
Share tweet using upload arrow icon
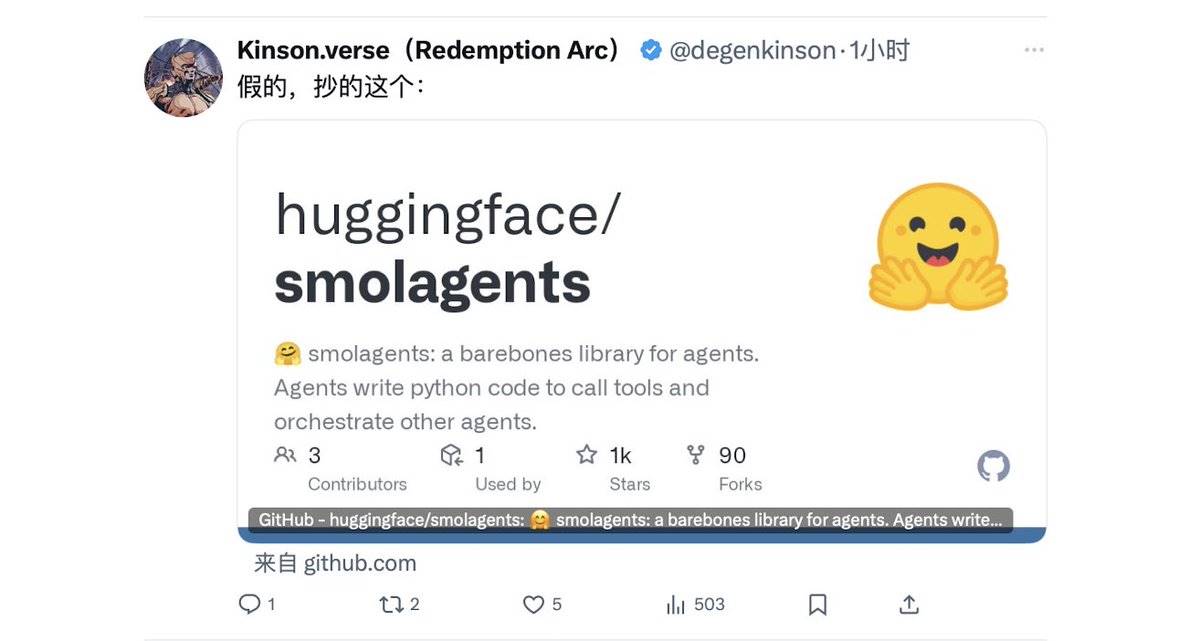(x=909, y=604)
